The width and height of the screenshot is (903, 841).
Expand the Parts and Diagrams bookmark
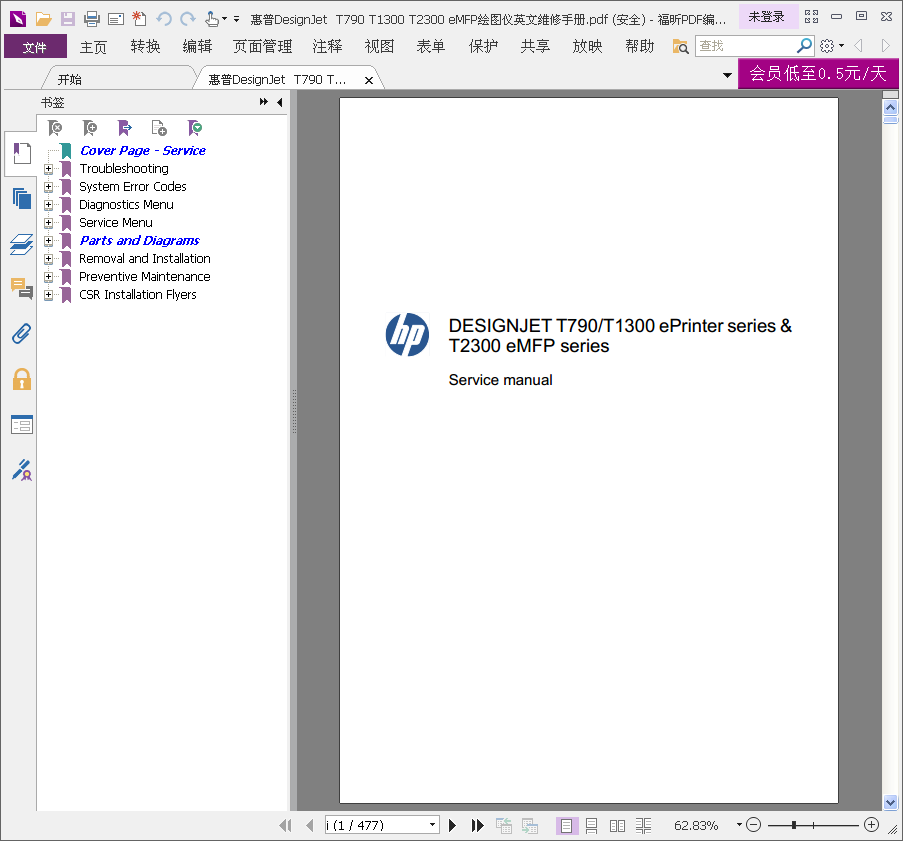(x=48, y=241)
